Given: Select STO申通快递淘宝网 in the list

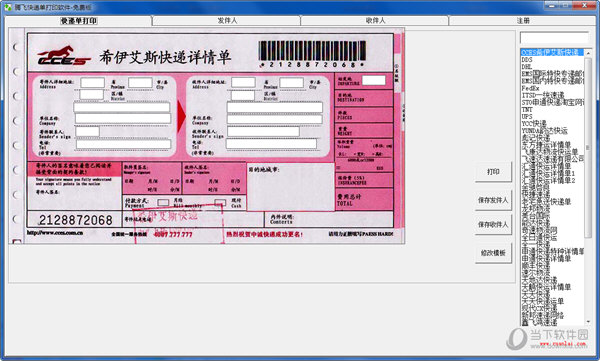Looking at the screenshot, I should [x=552, y=102].
